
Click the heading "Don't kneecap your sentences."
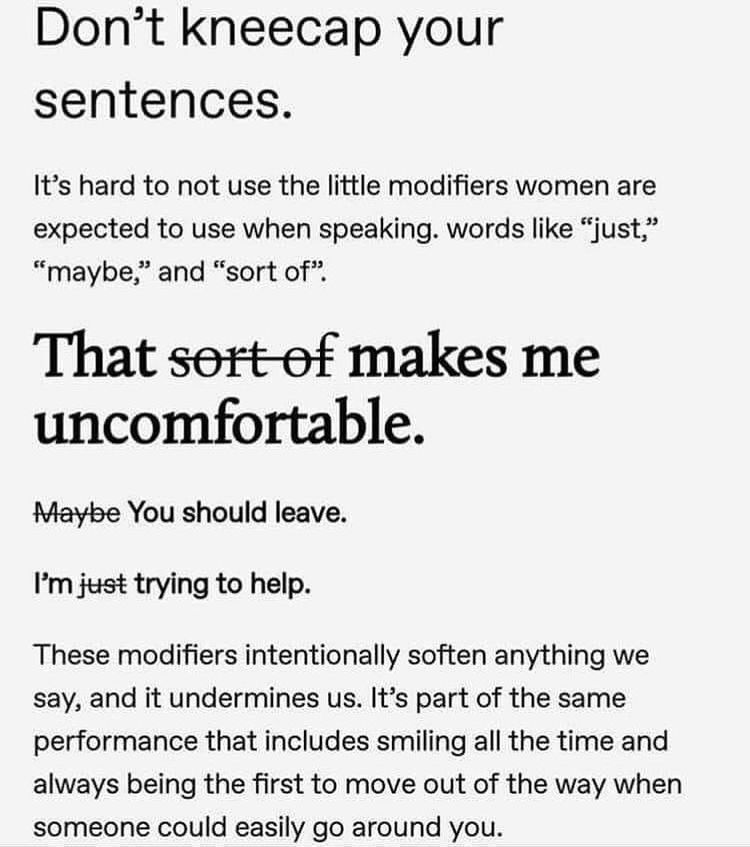point(269,65)
